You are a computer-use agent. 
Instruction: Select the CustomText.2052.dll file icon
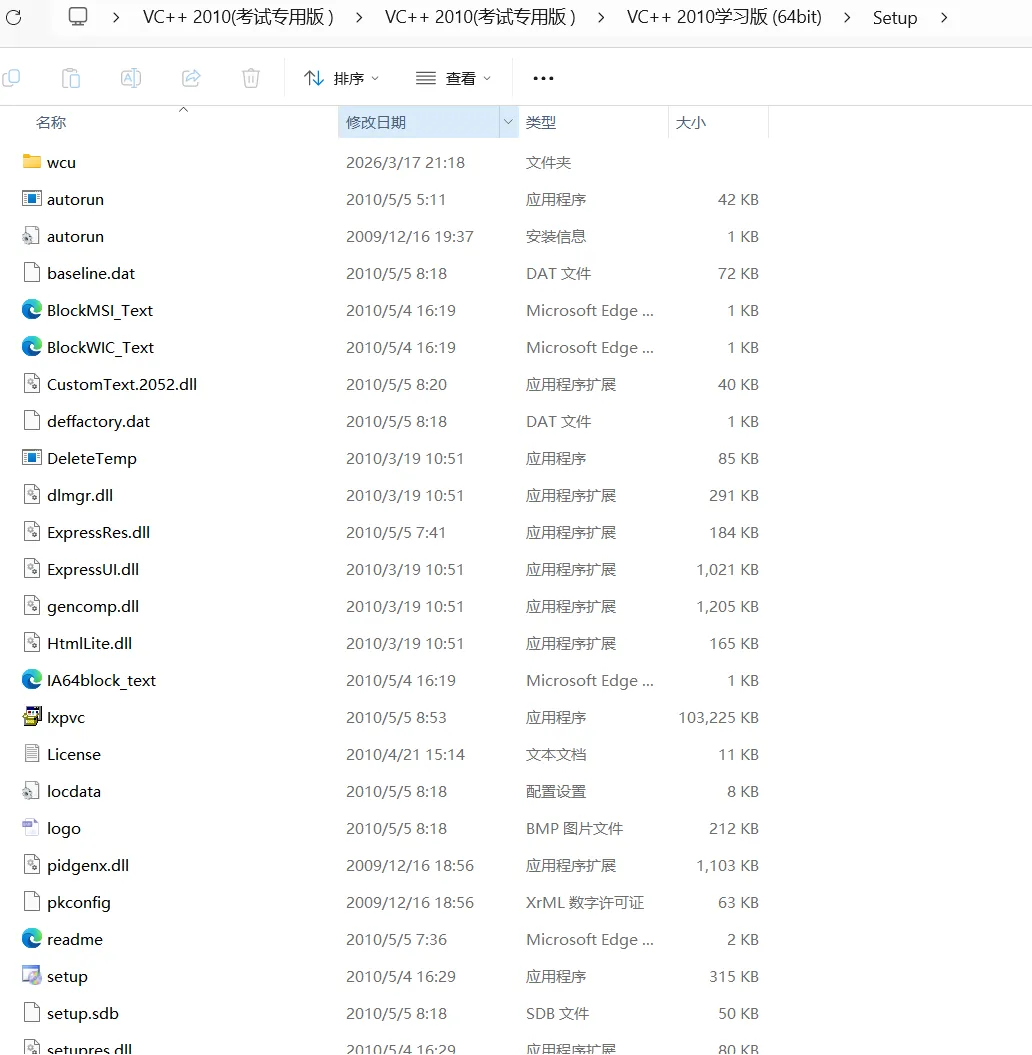pos(32,384)
